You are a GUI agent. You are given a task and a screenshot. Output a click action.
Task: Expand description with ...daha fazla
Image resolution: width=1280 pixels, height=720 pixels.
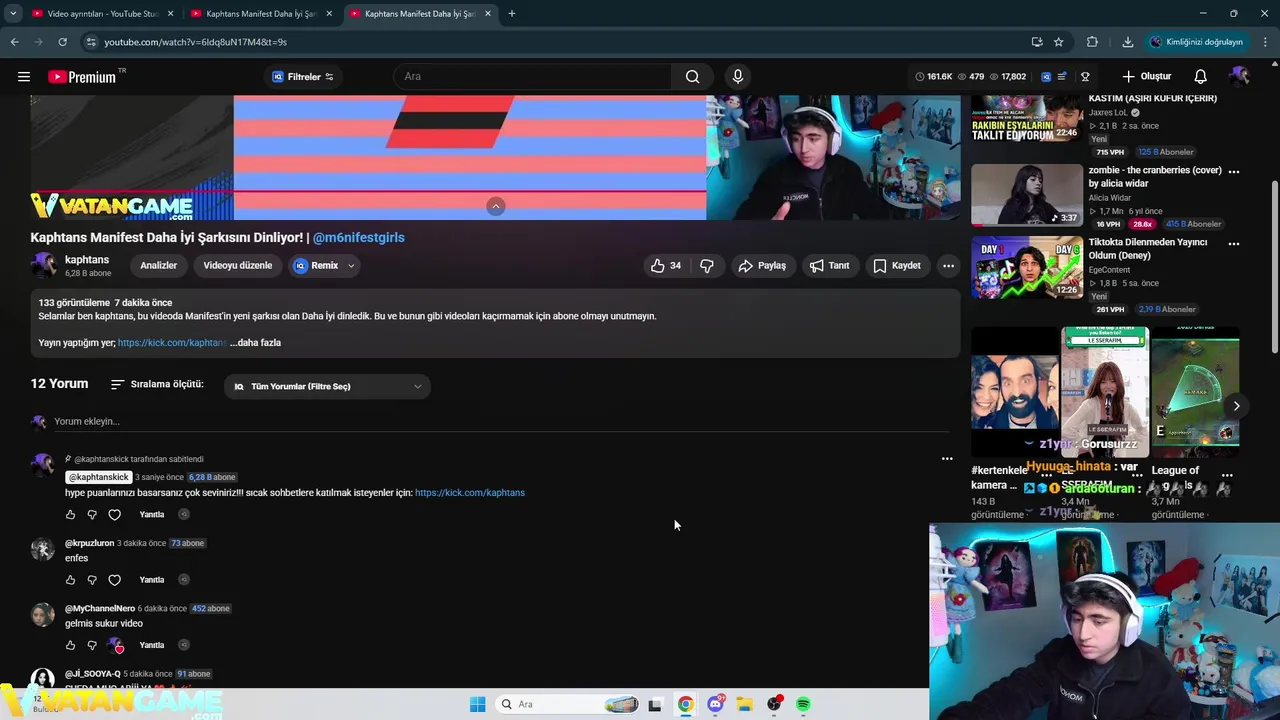pyautogui.click(x=255, y=343)
